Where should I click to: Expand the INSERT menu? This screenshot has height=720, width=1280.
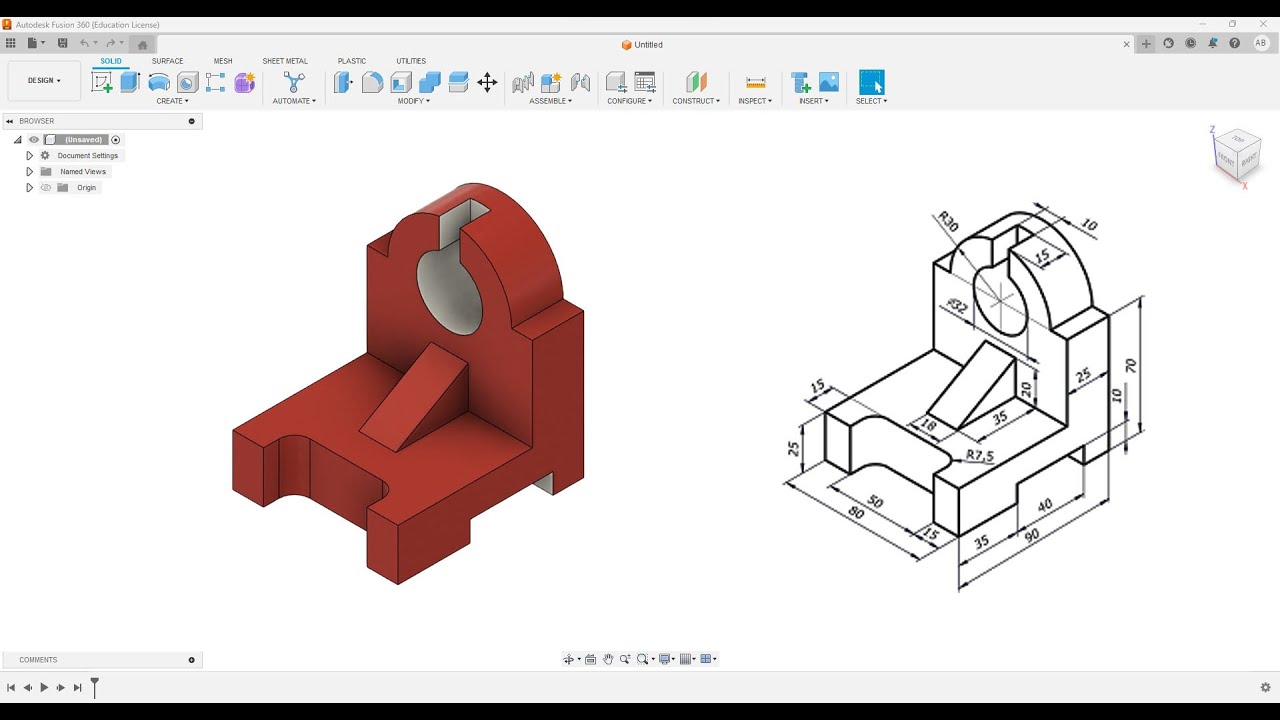pos(814,101)
